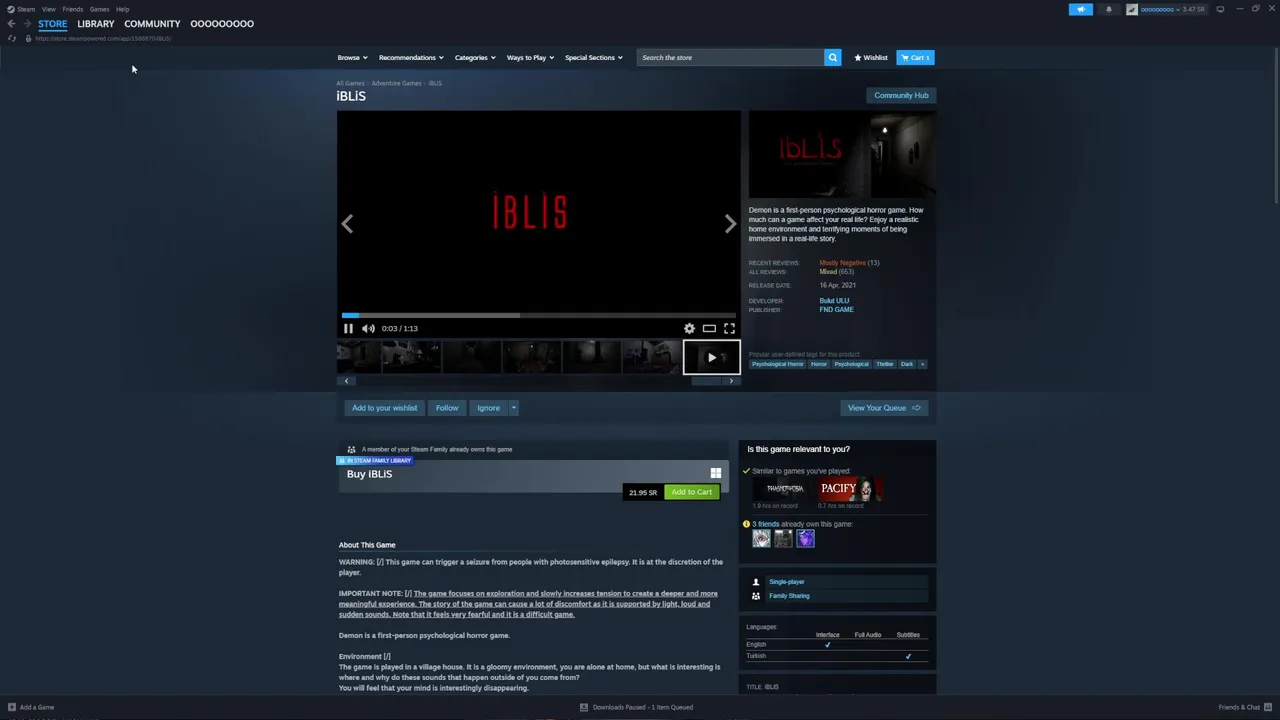Open notifications bell icon

click(x=1108, y=9)
